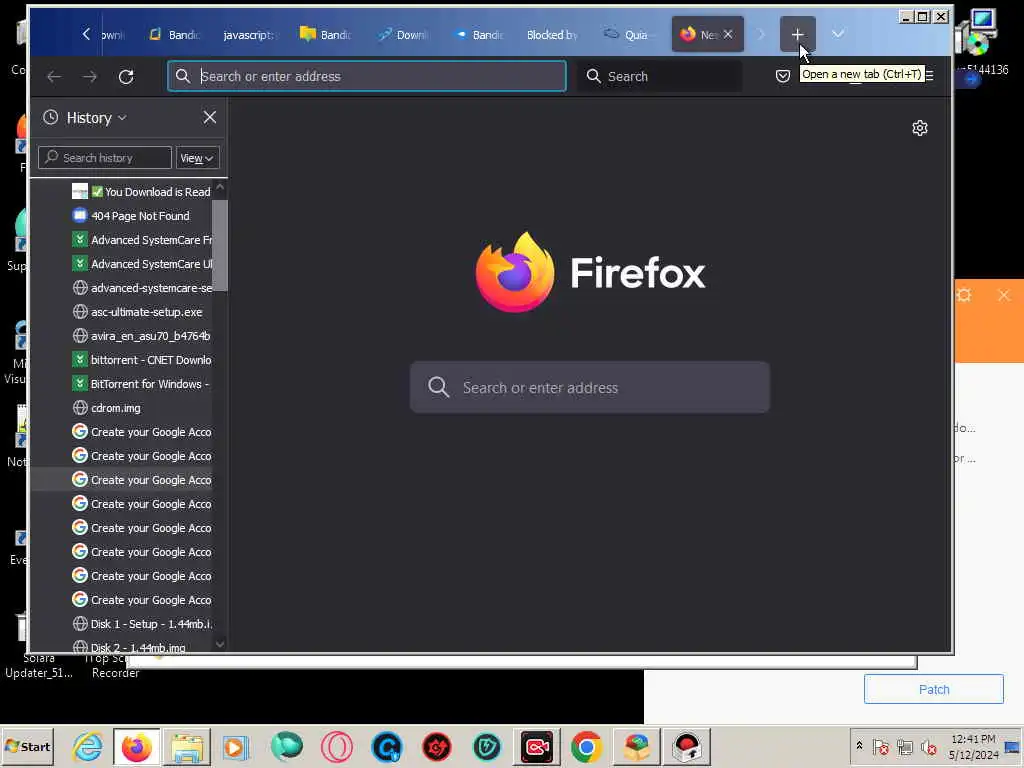The height and width of the screenshot is (768, 1024).
Task: Switch to Bandic tab with yellow folder icon
Action: click(x=325, y=35)
